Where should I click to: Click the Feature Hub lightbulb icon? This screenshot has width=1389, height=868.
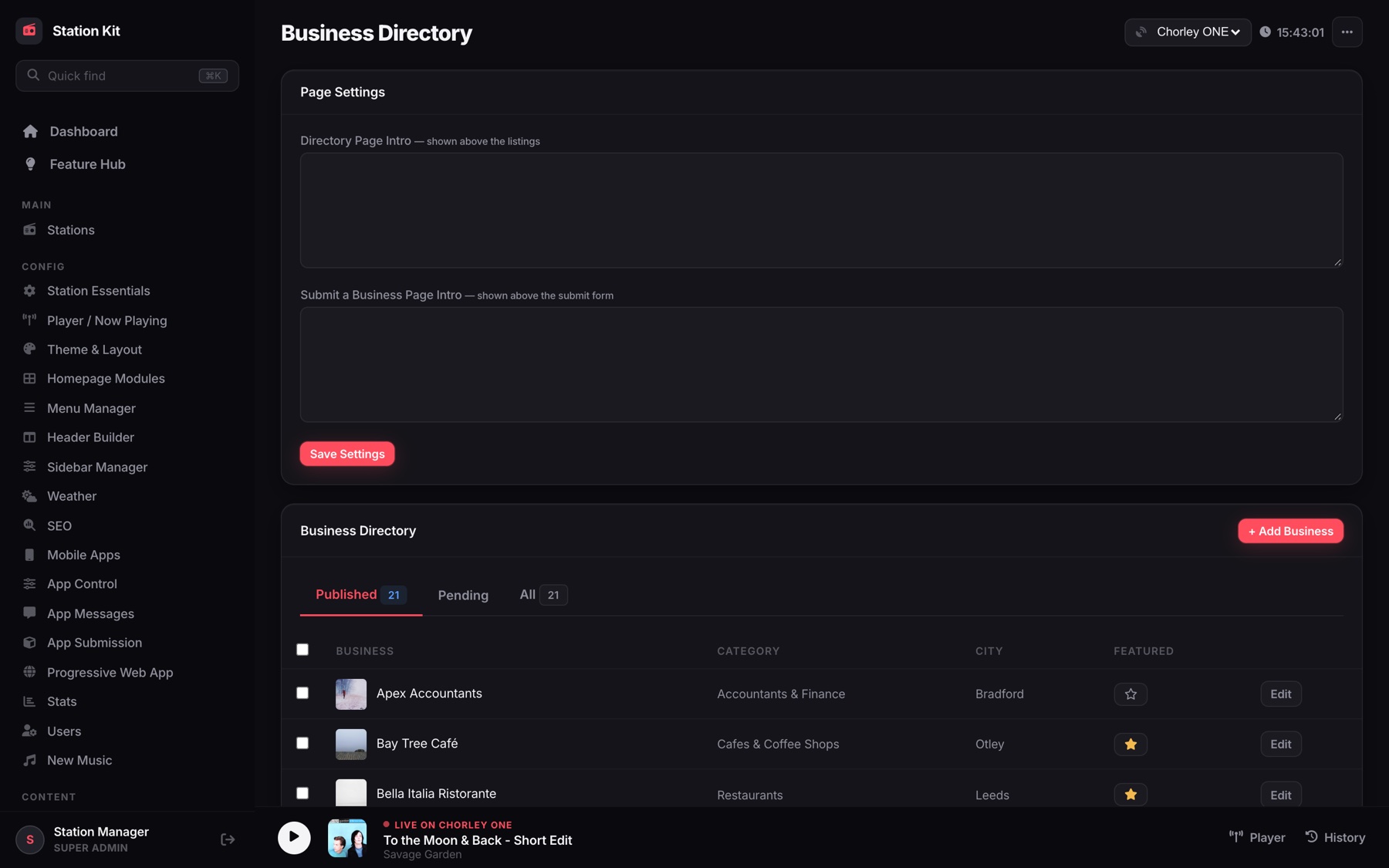tap(30, 164)
